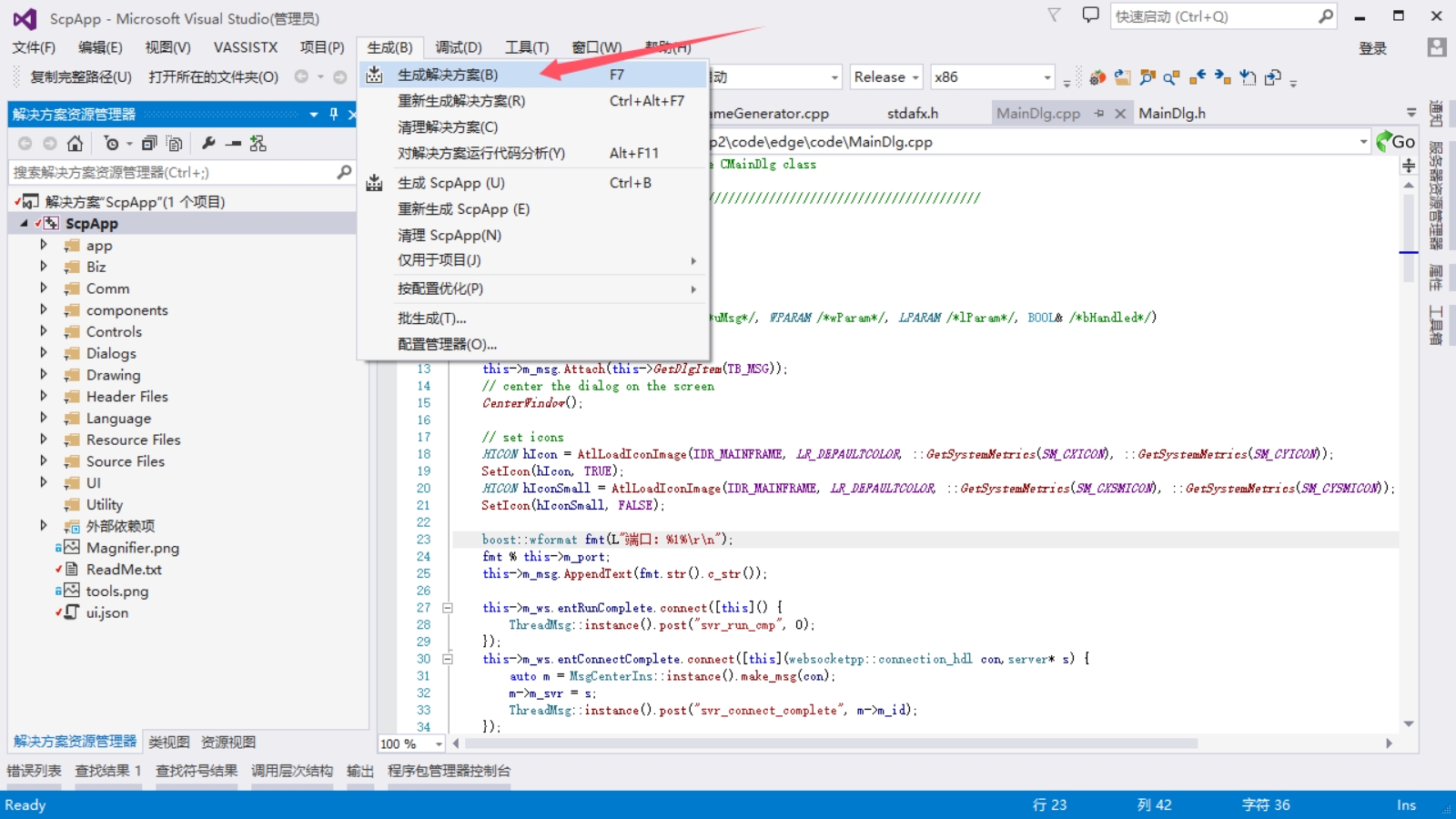Click the 登录 sign-in link

(x=1372, y=48)
